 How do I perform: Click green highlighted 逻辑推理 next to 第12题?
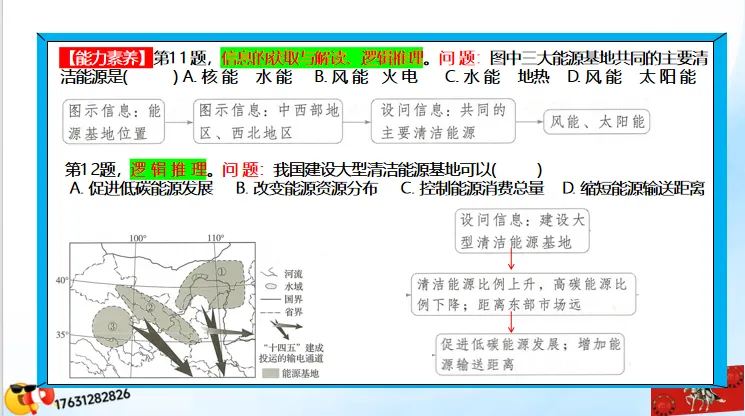pos(168,169)
